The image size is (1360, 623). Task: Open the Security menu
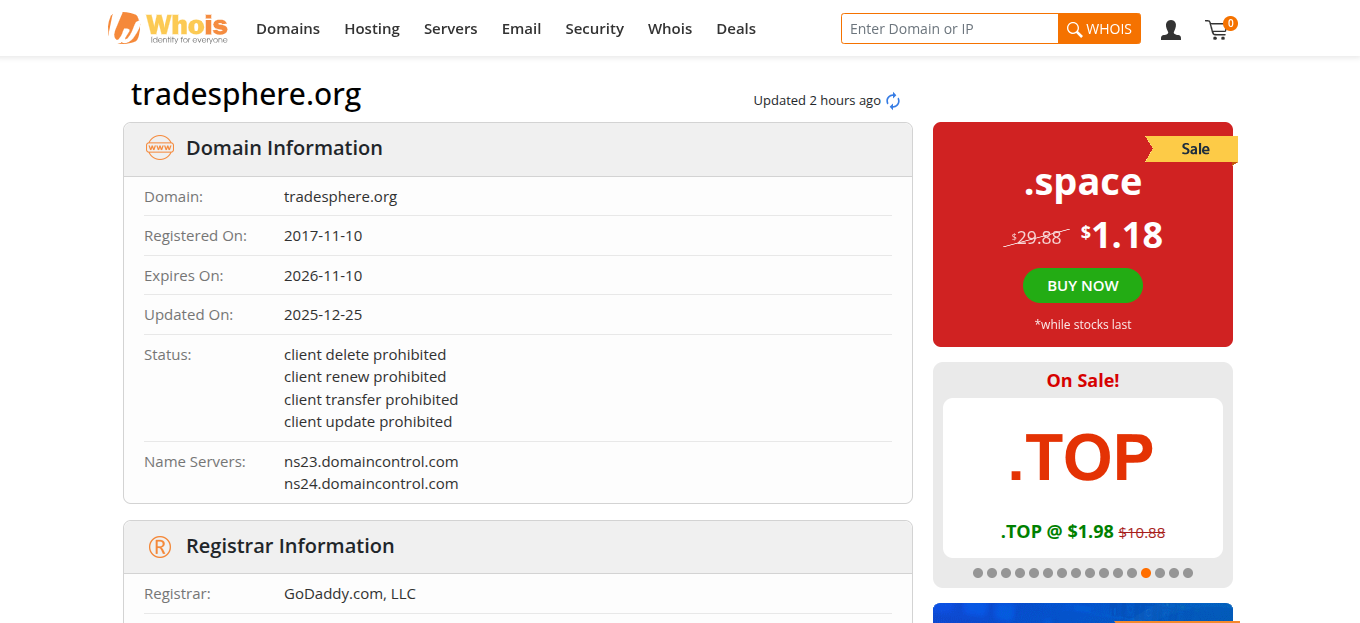coord(595,29)
